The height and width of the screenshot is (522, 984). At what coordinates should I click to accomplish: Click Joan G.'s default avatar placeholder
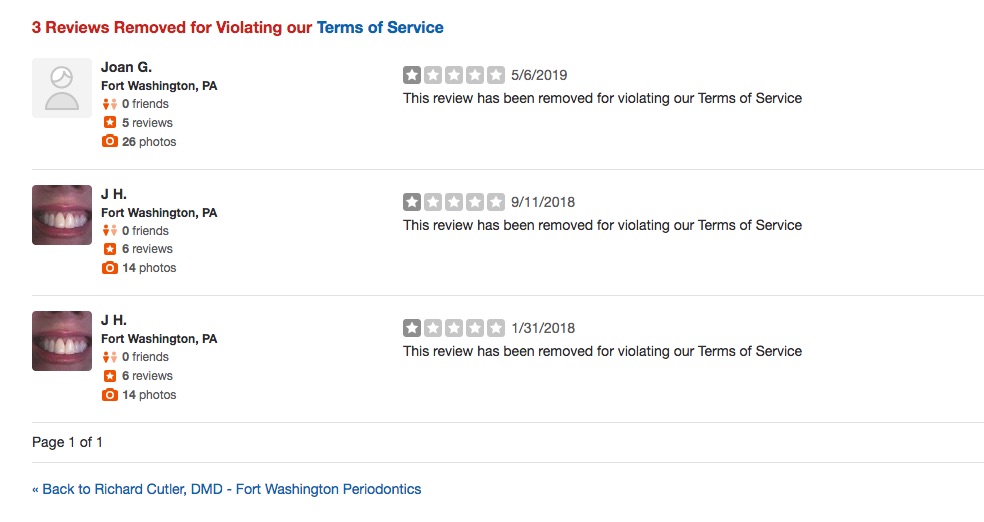click(62, 88)
